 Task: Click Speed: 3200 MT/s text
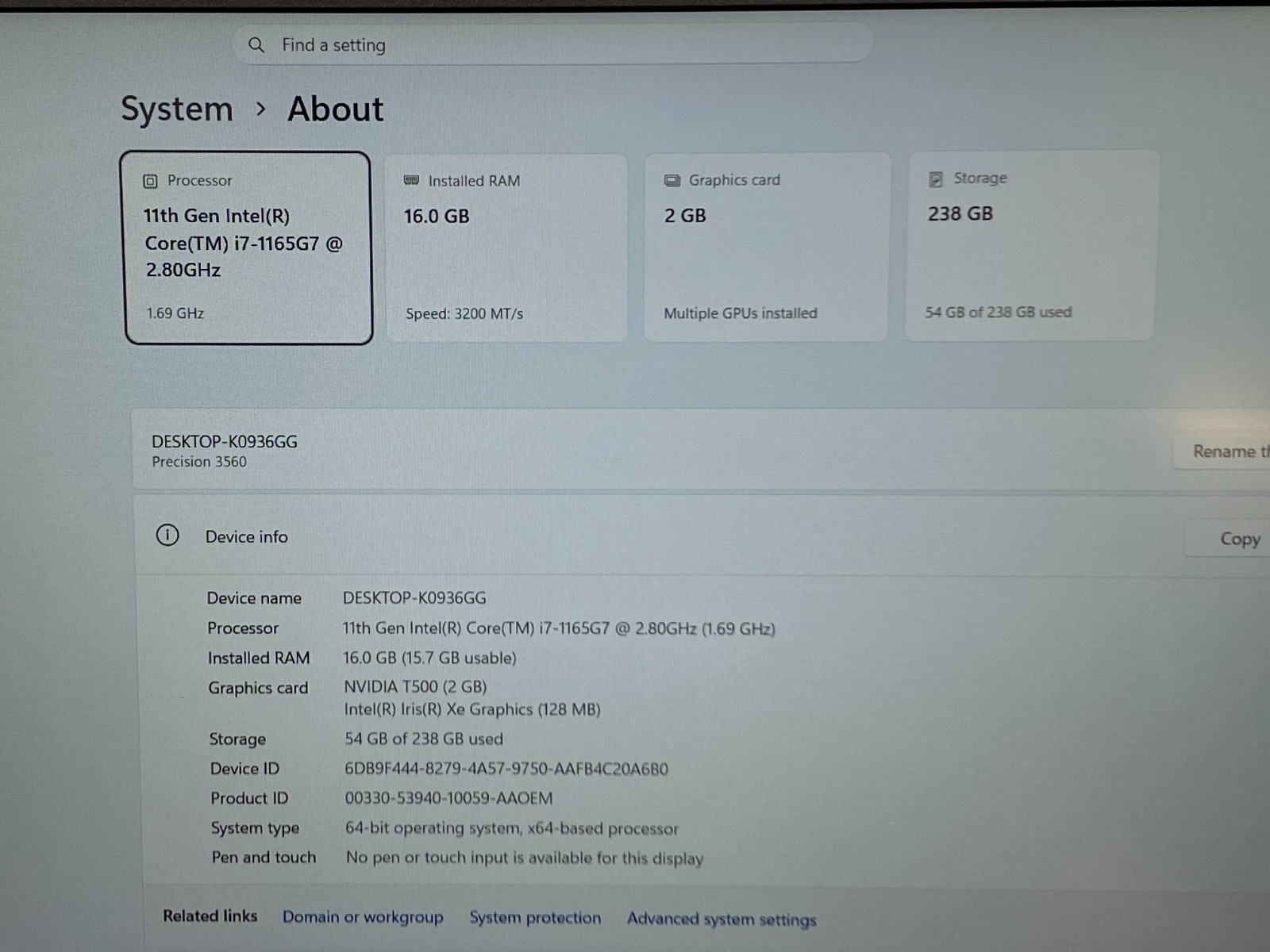point(464,313)
